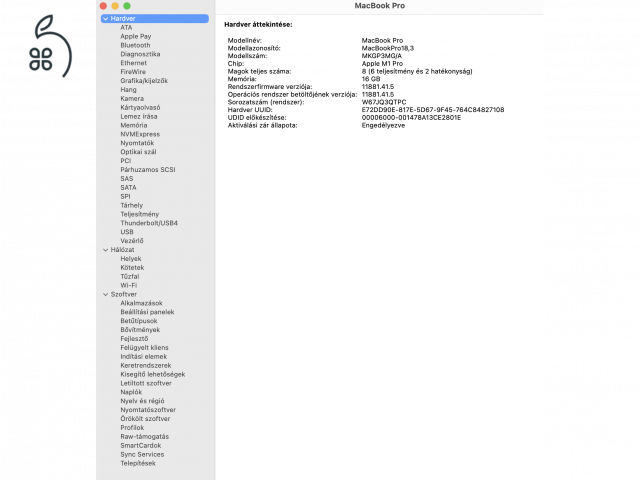The width and height of the screenshot is (640, 480).
Task: Open Grafika/kijelzők hardware entry
Action: 144,81
